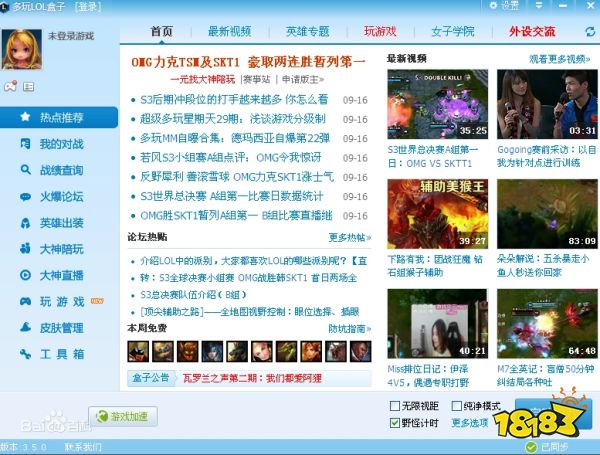
Task: Open 瓦罗兰之声第二期 announcement
Action: pyautogui.click(x=252, y=378)
